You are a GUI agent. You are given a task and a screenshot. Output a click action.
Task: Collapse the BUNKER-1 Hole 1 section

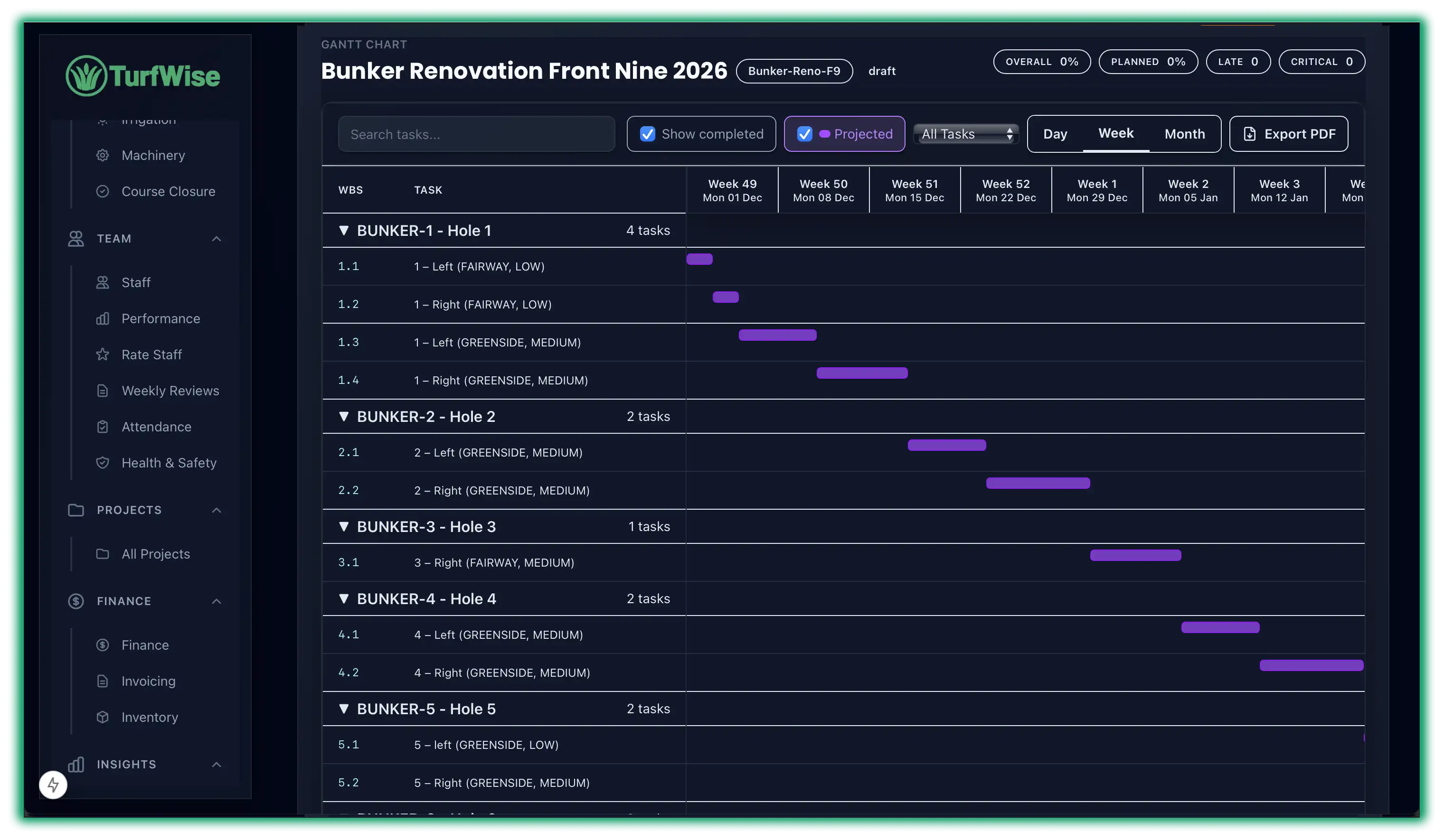pos(344,230)
